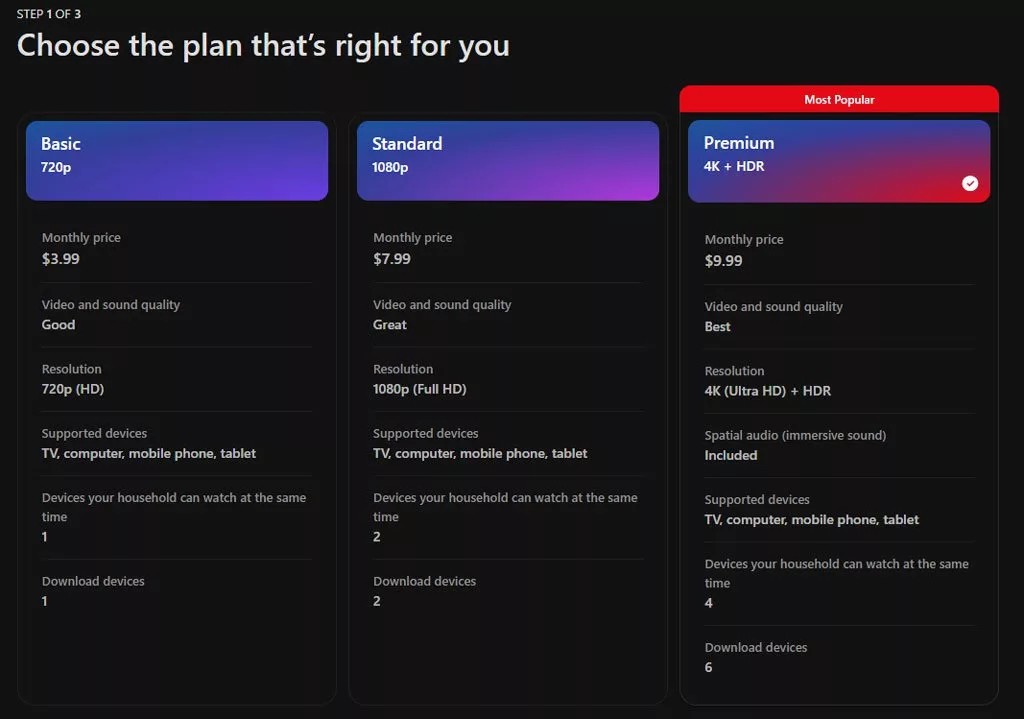Select the Standard 1080p plan card

(508, 160)
